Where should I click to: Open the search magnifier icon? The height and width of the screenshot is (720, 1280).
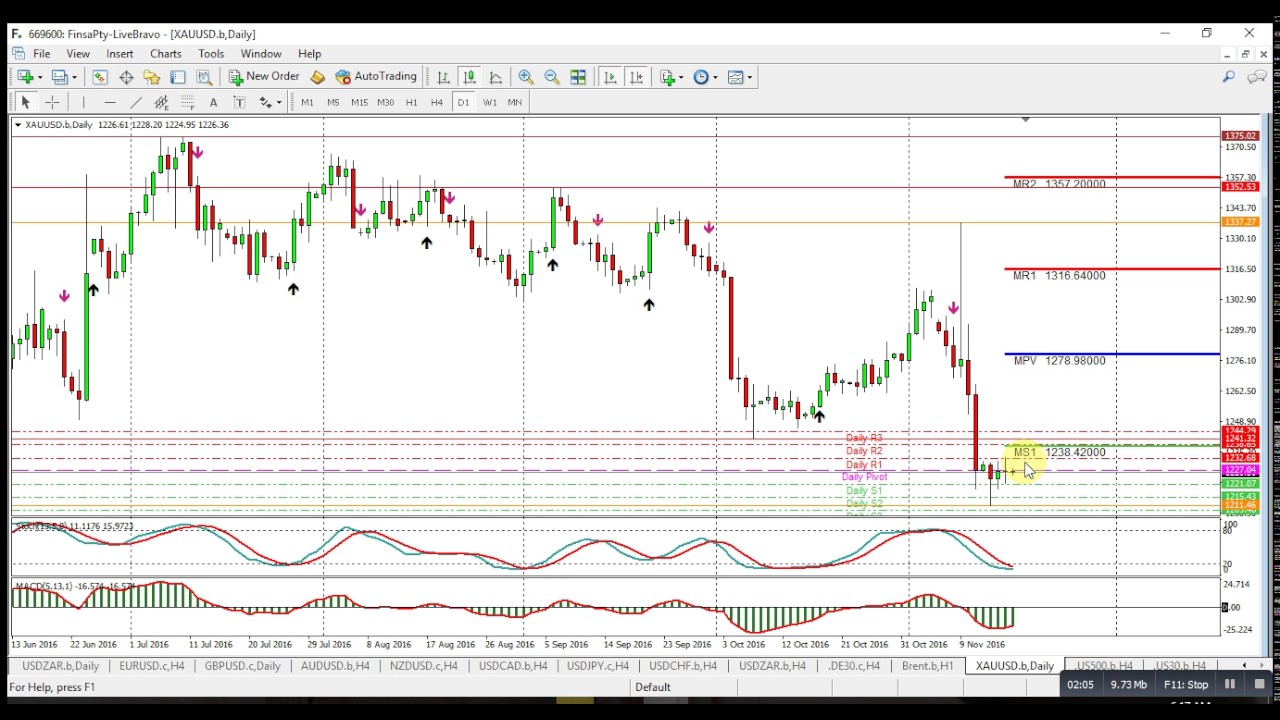[x=1228, y=77]
